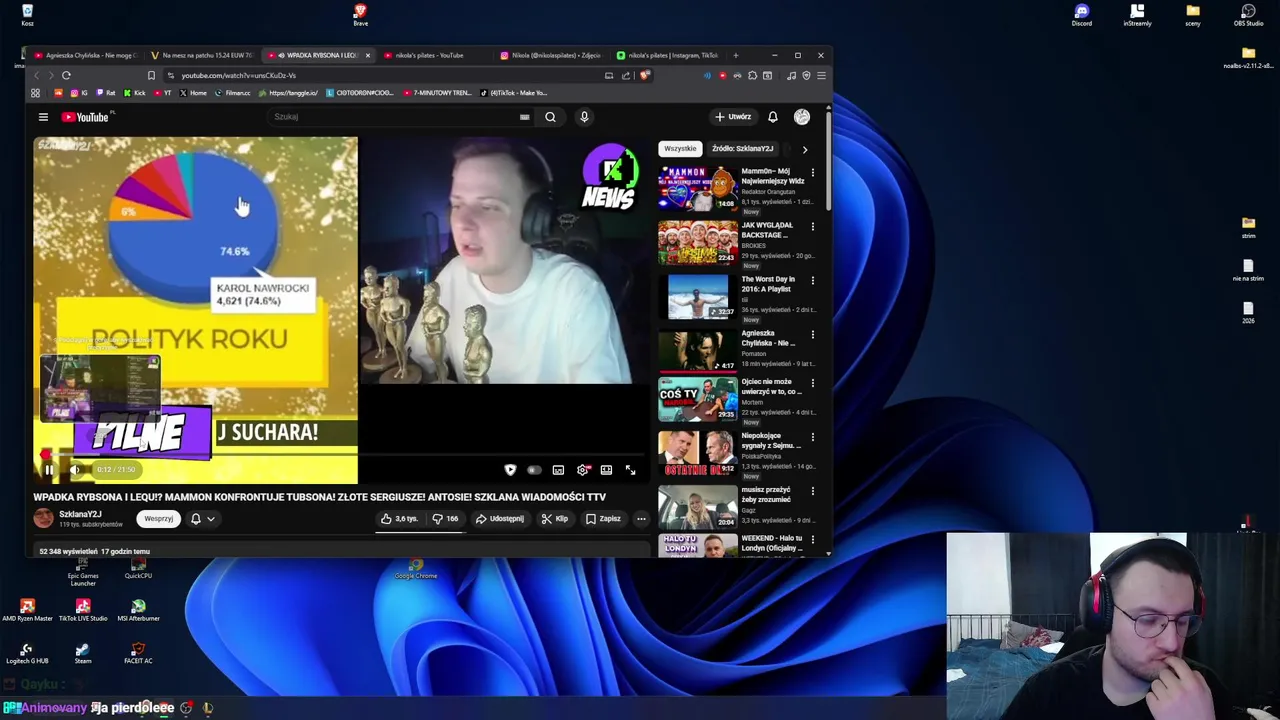Open the FACEIT AC desktop shortcut
This screenshot has width=1280, height=720.
click(138, 653)
